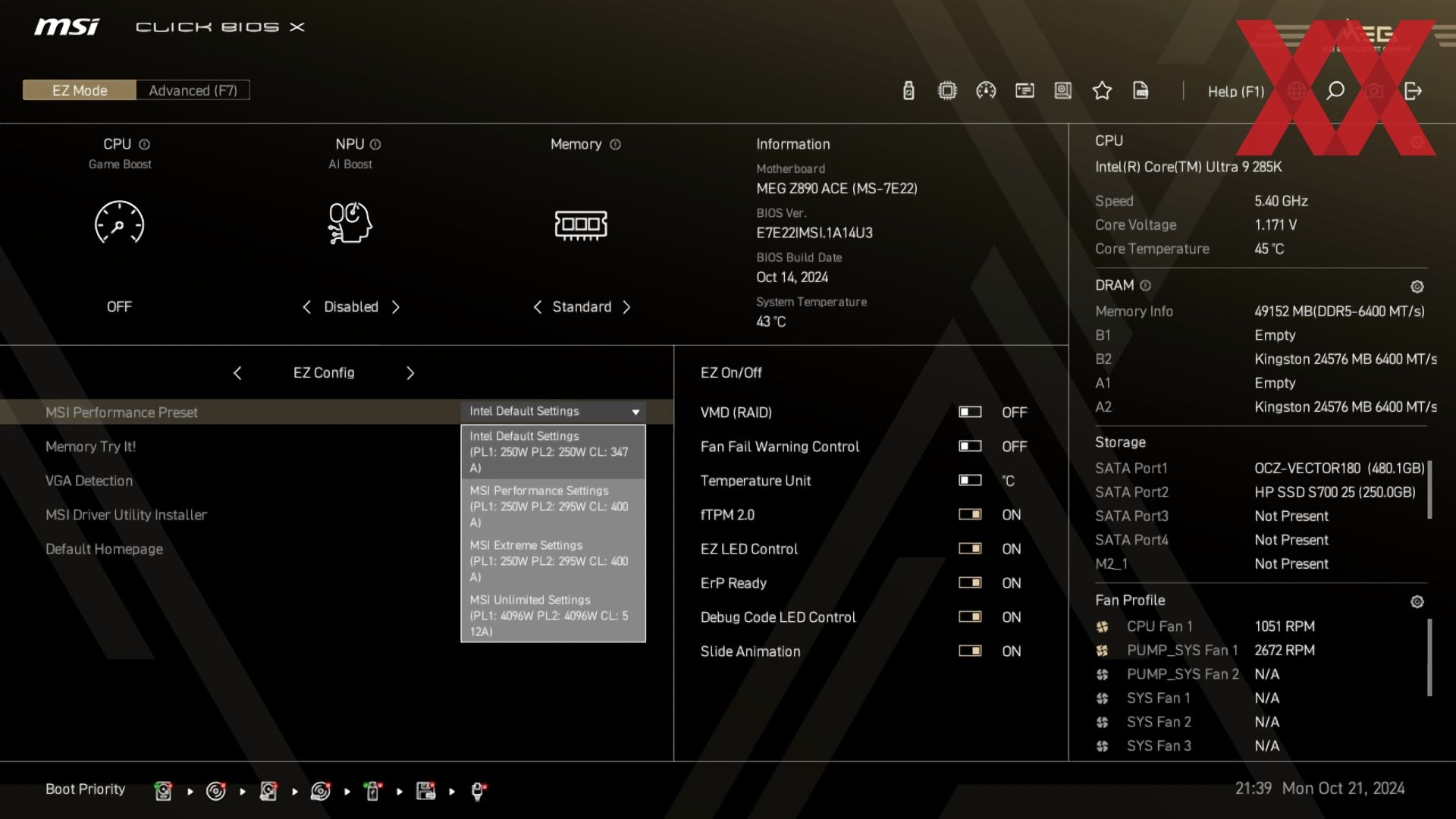The height and width of the screenshot is (819, 1456).
Task: Open the Fan Profile settings gear
Action: click(1417, 601)
